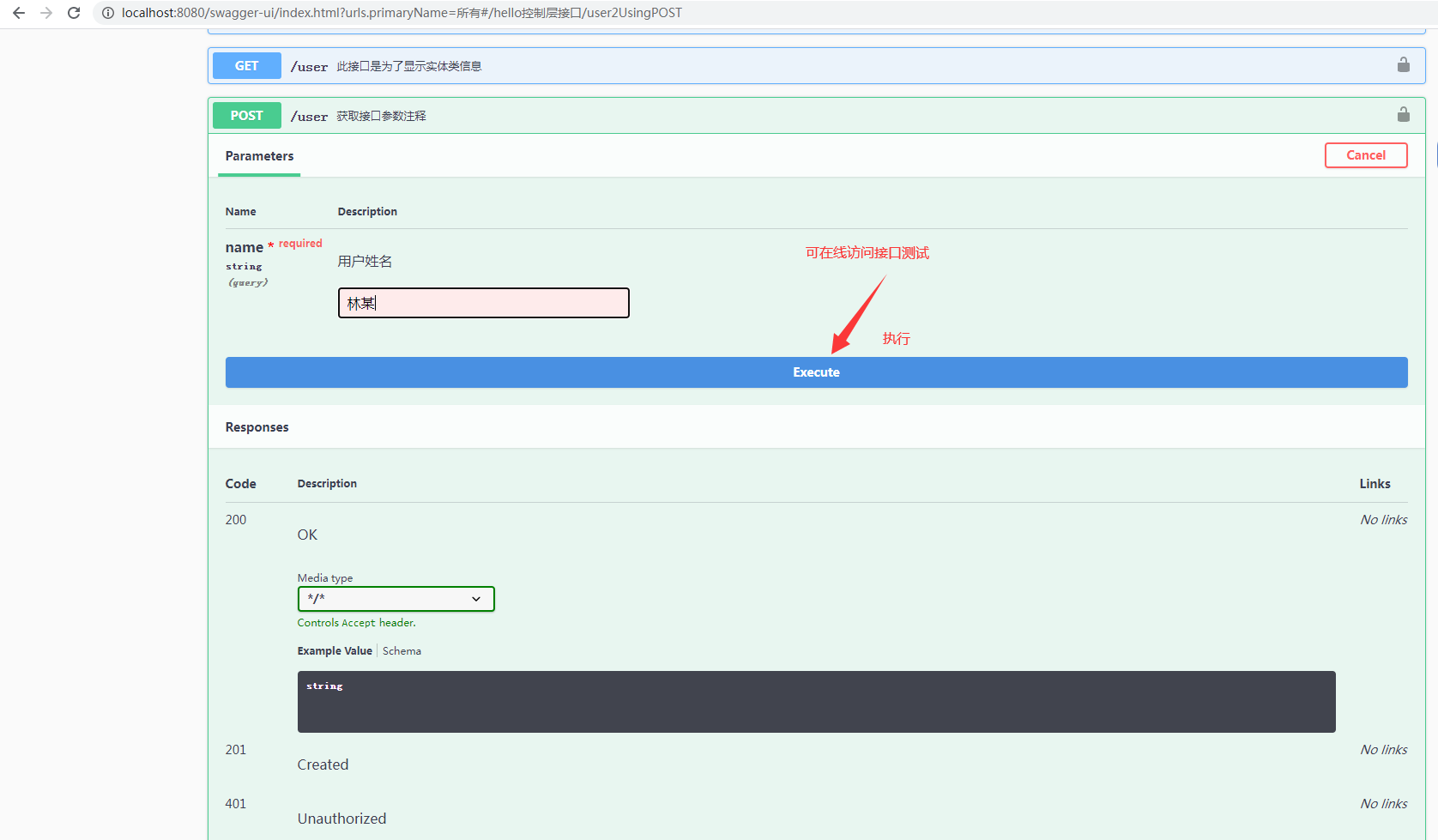This screenshot has height=840, width=1438.
Task: Switch to the Schema tab
Action: coord(402,651)
